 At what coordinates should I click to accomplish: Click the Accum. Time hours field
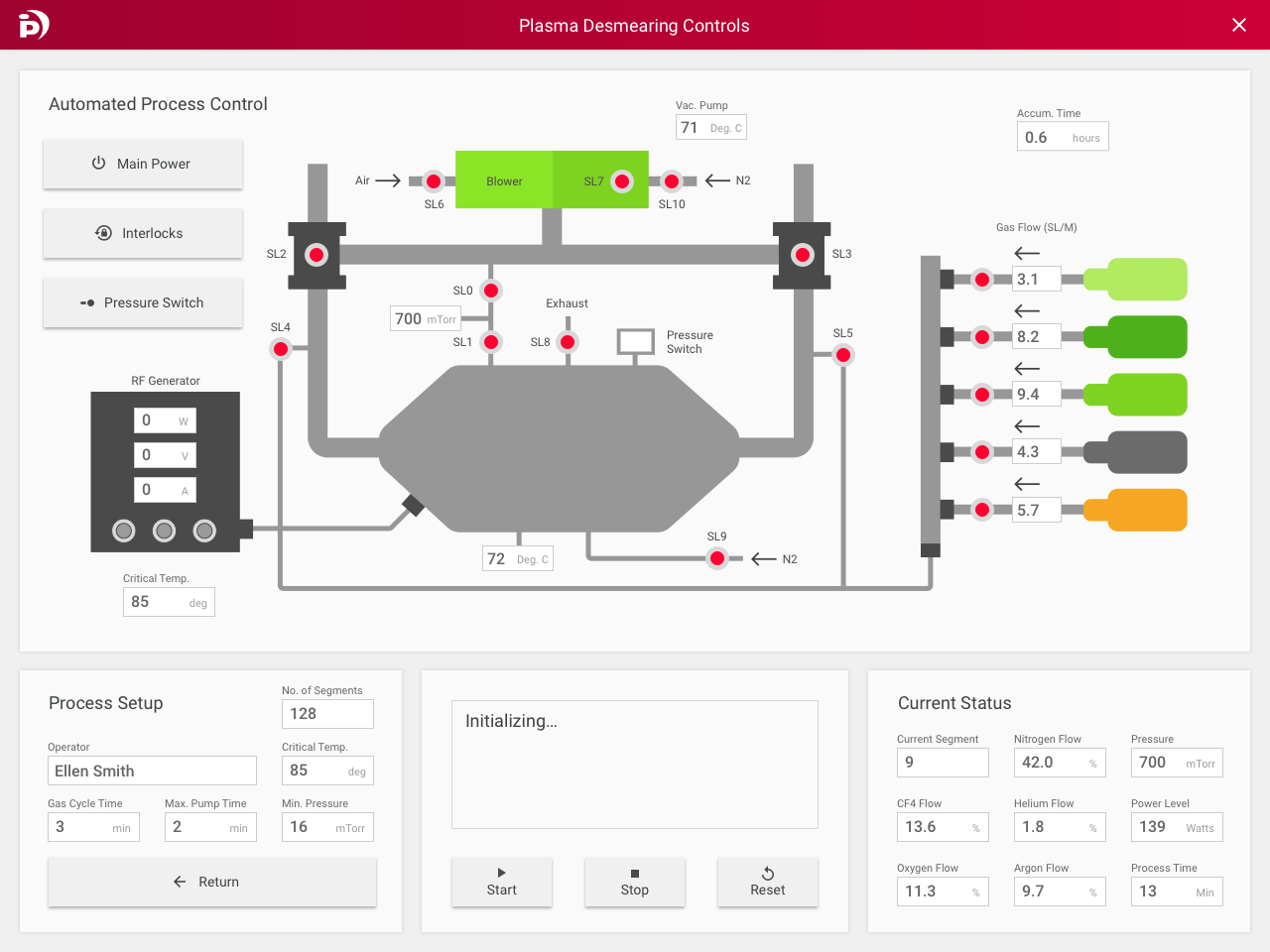1063,136
